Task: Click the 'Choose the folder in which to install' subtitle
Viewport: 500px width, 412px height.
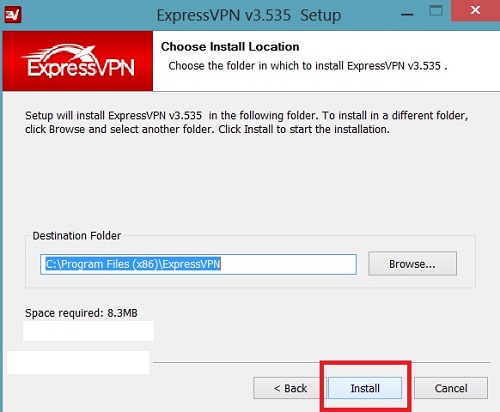Action: (308, 66)
